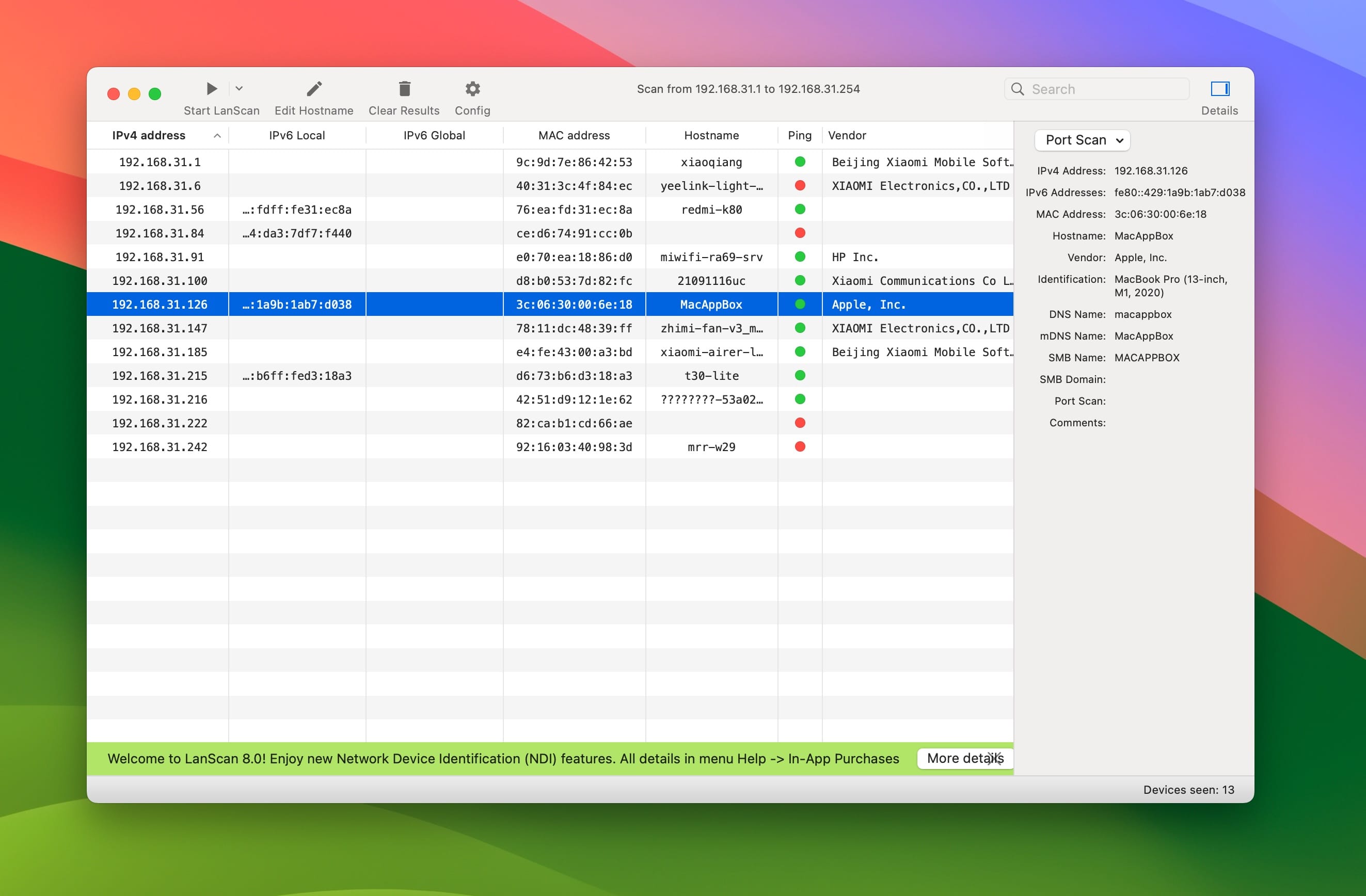The width and height of the screenshot is (1366, 896).
Task: Click the Search field in the toolbar
Action: [x=1097, y=89]
